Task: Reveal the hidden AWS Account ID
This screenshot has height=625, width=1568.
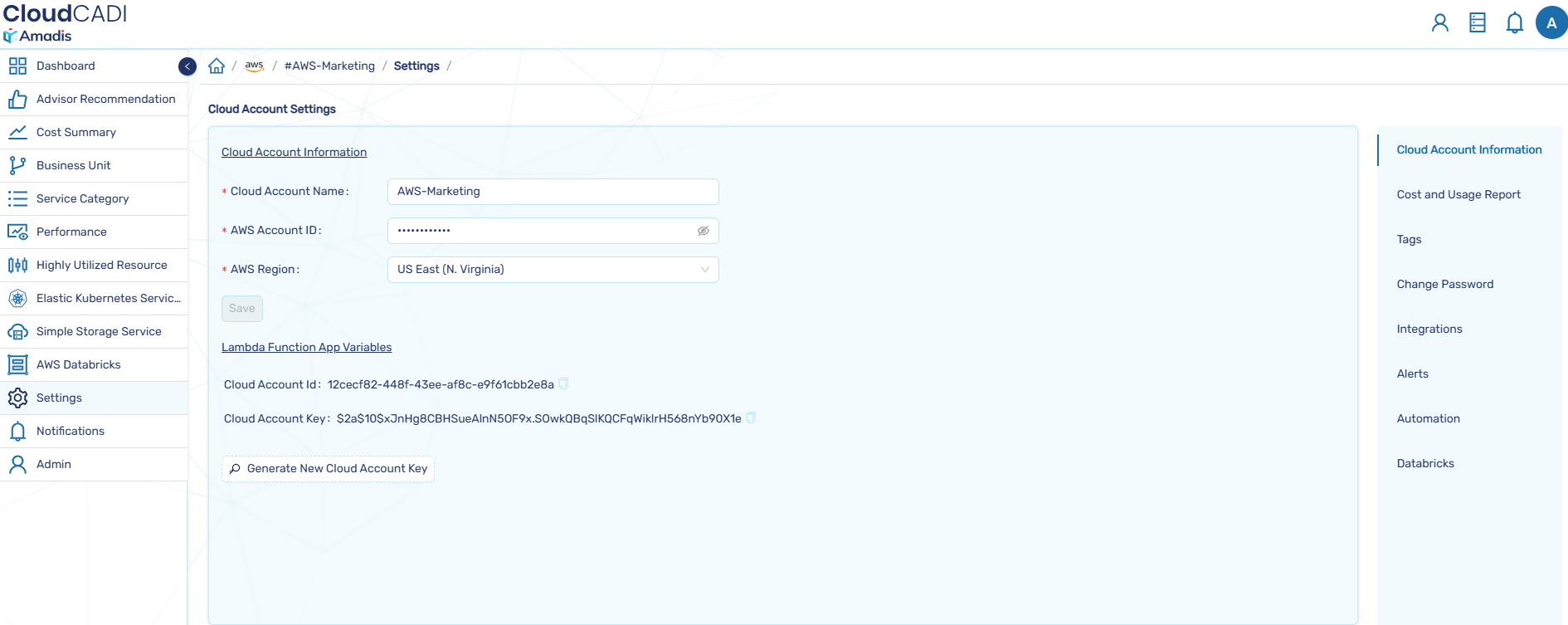Action: tap(704, 231)
